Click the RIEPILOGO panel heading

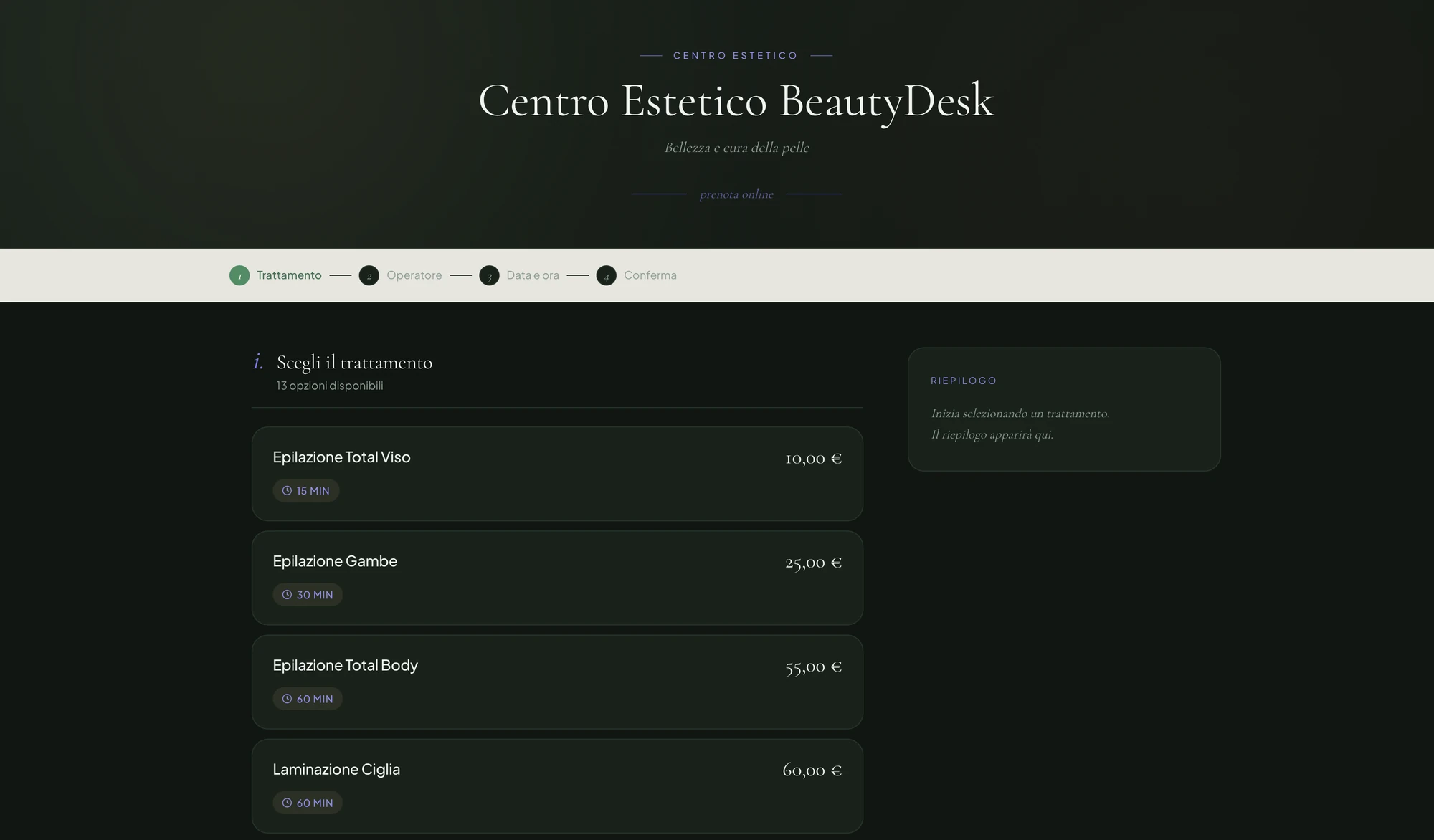point(964,381)
